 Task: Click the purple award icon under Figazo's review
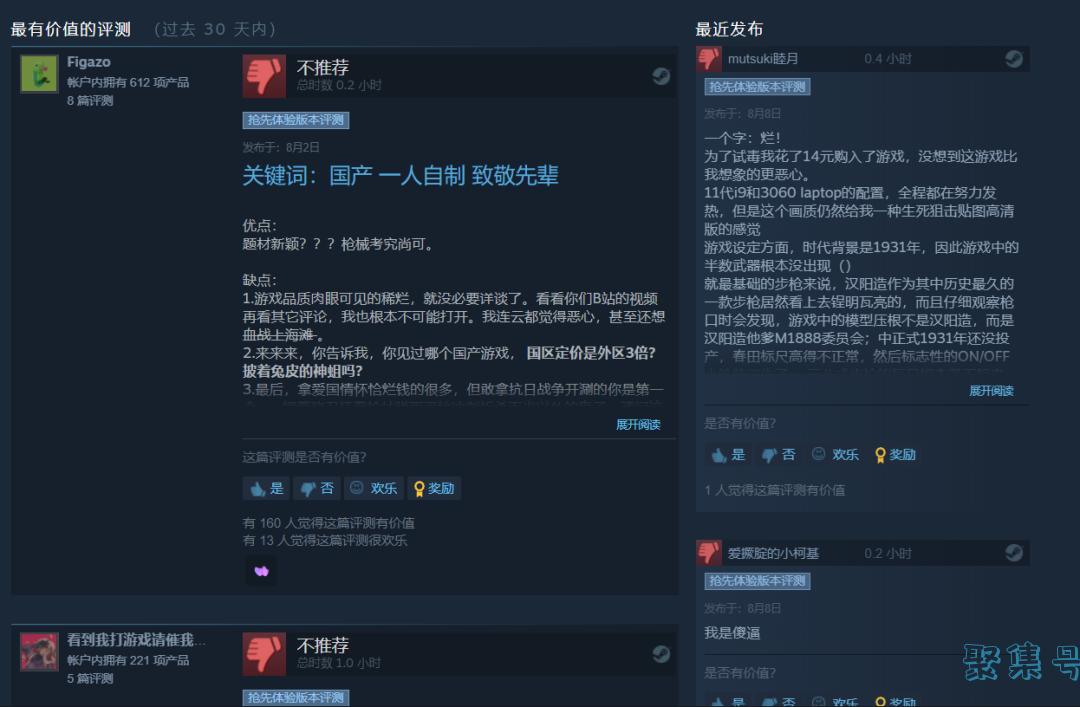tap(261, 571)
